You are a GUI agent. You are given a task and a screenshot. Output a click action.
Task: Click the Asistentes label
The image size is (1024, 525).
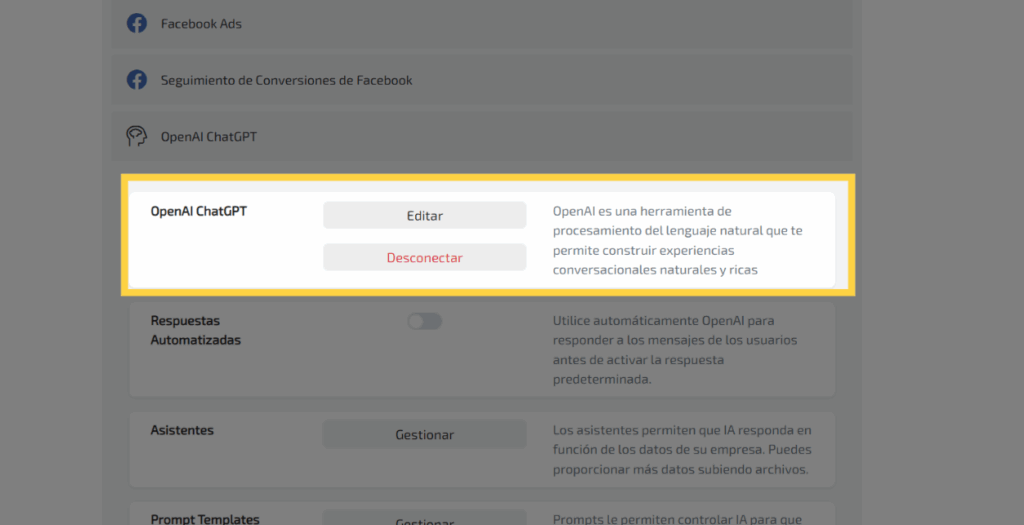coord(182,430)
